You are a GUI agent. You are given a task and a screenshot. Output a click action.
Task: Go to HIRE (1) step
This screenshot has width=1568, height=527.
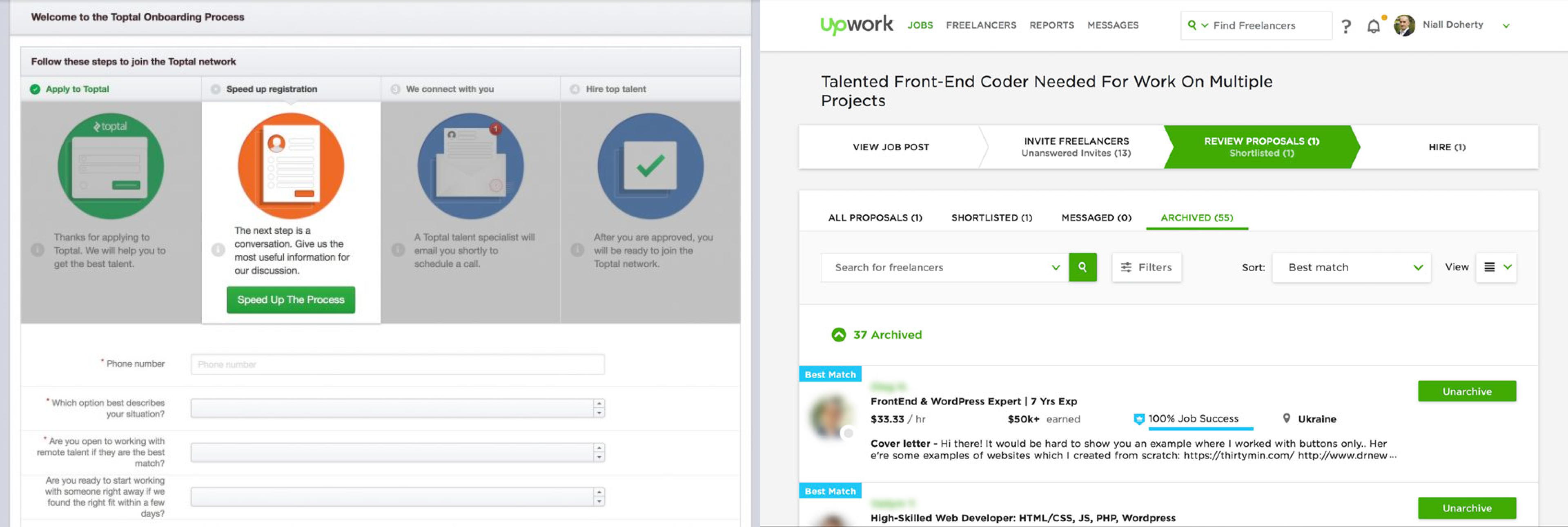tap(1447, 147)
